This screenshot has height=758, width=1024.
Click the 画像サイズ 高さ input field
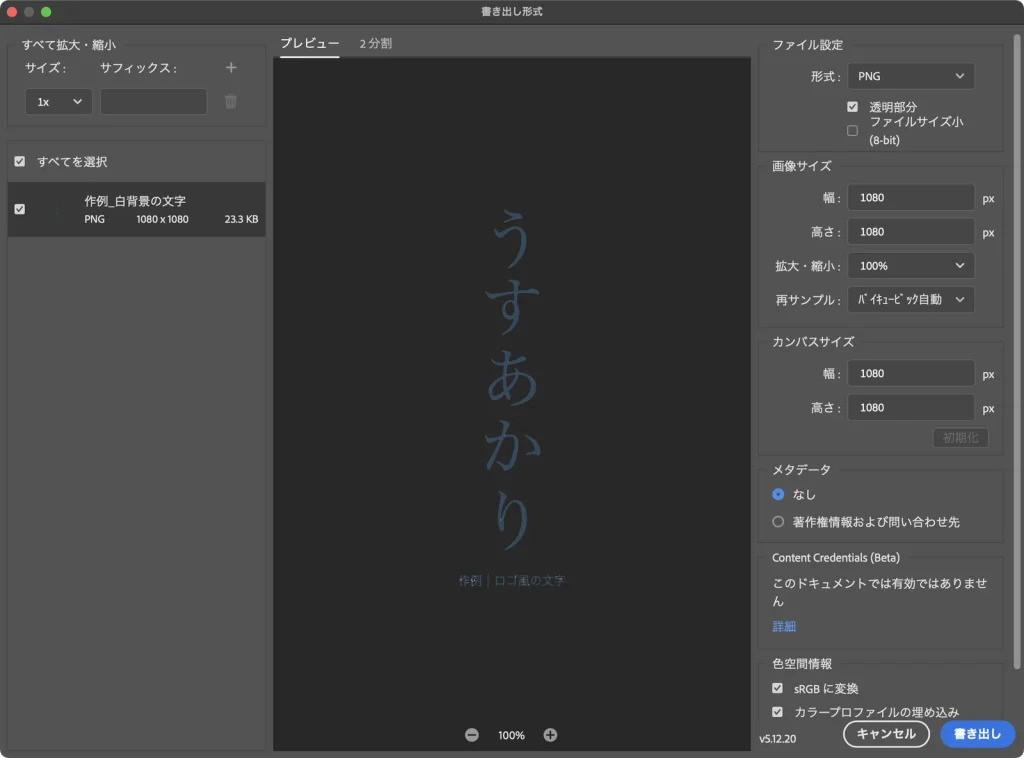(x=910, y=232)
